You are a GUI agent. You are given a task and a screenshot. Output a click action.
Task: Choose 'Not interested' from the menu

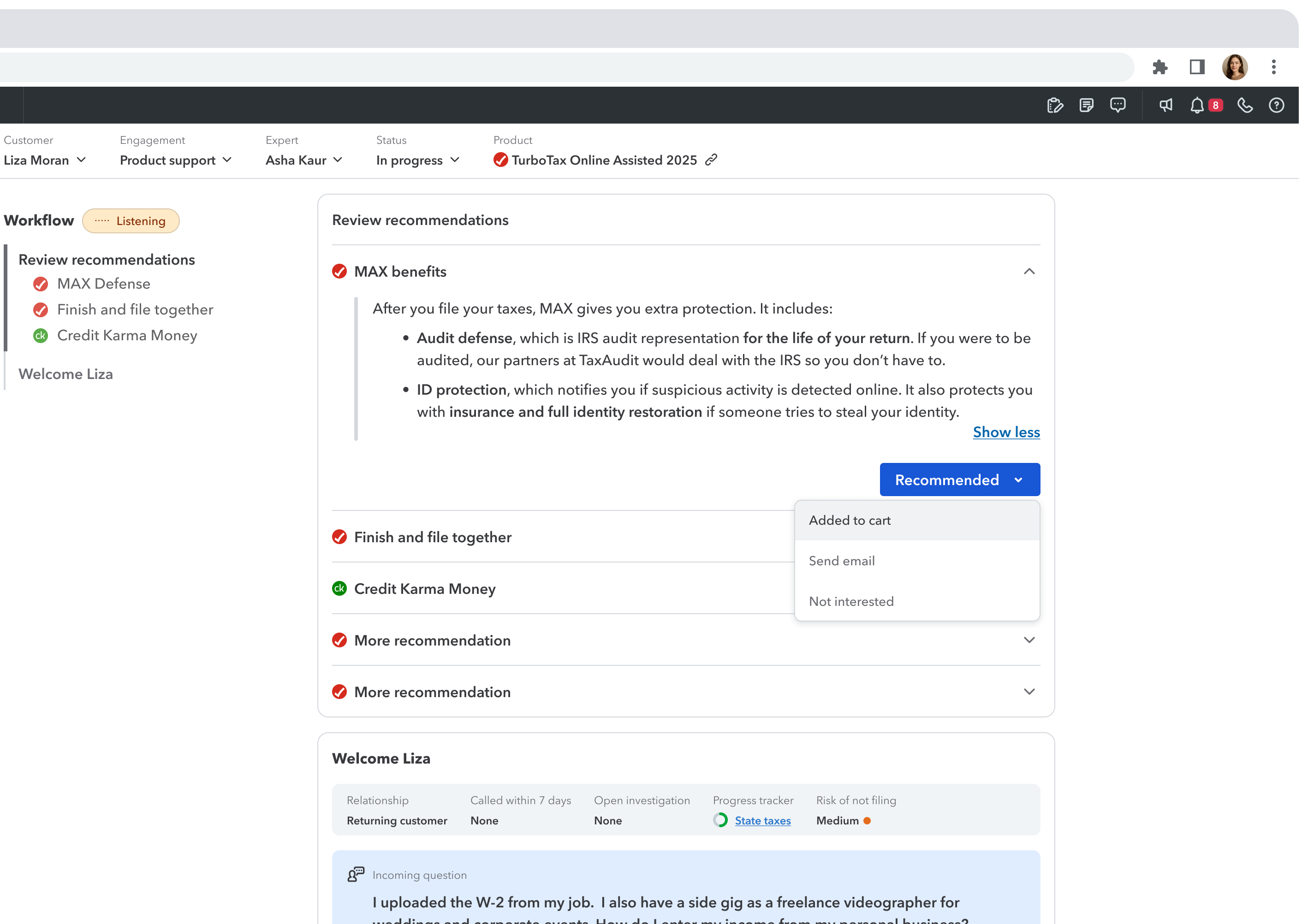[851, 601]
